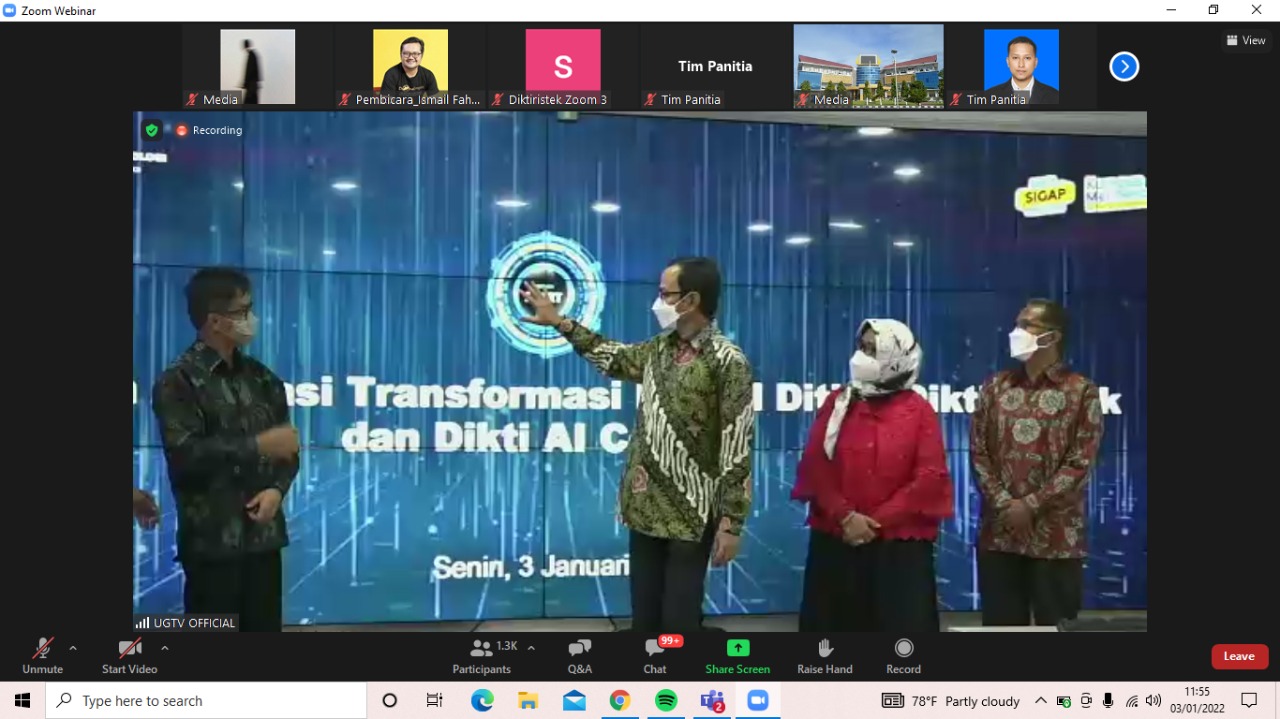Image resolution: width=1280 pixels, height=719 pixels.
Task: Unmute your microphone
Action: pyautogui.click(x=41, y=655)
